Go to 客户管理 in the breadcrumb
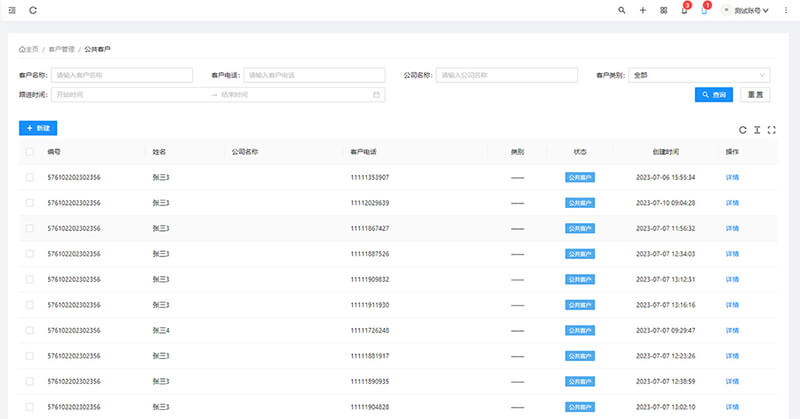Viewport: 800px width, 419px height. pyautogui.click(x=61, y=50)
